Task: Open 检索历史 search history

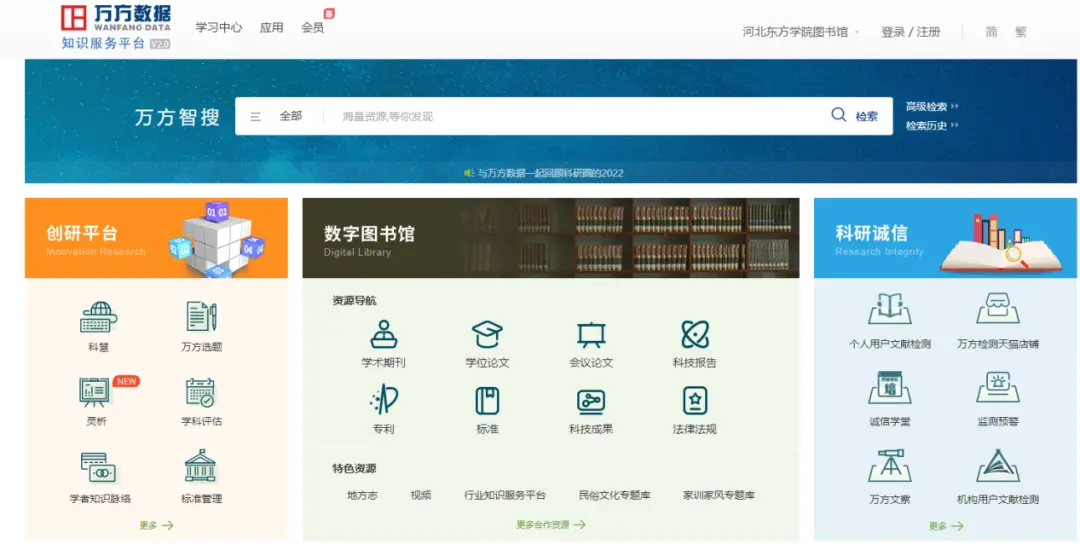Action: (932, 126)
